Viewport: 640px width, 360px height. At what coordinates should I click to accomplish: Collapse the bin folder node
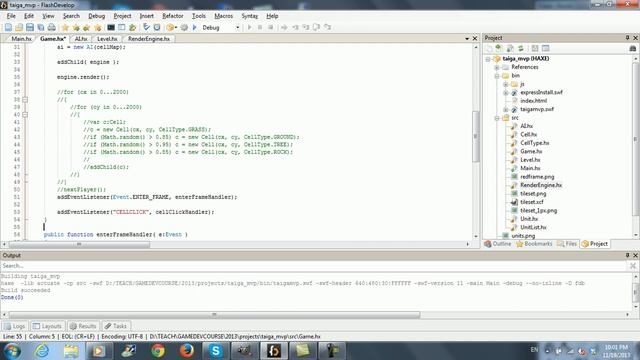[x=497, y=76]
